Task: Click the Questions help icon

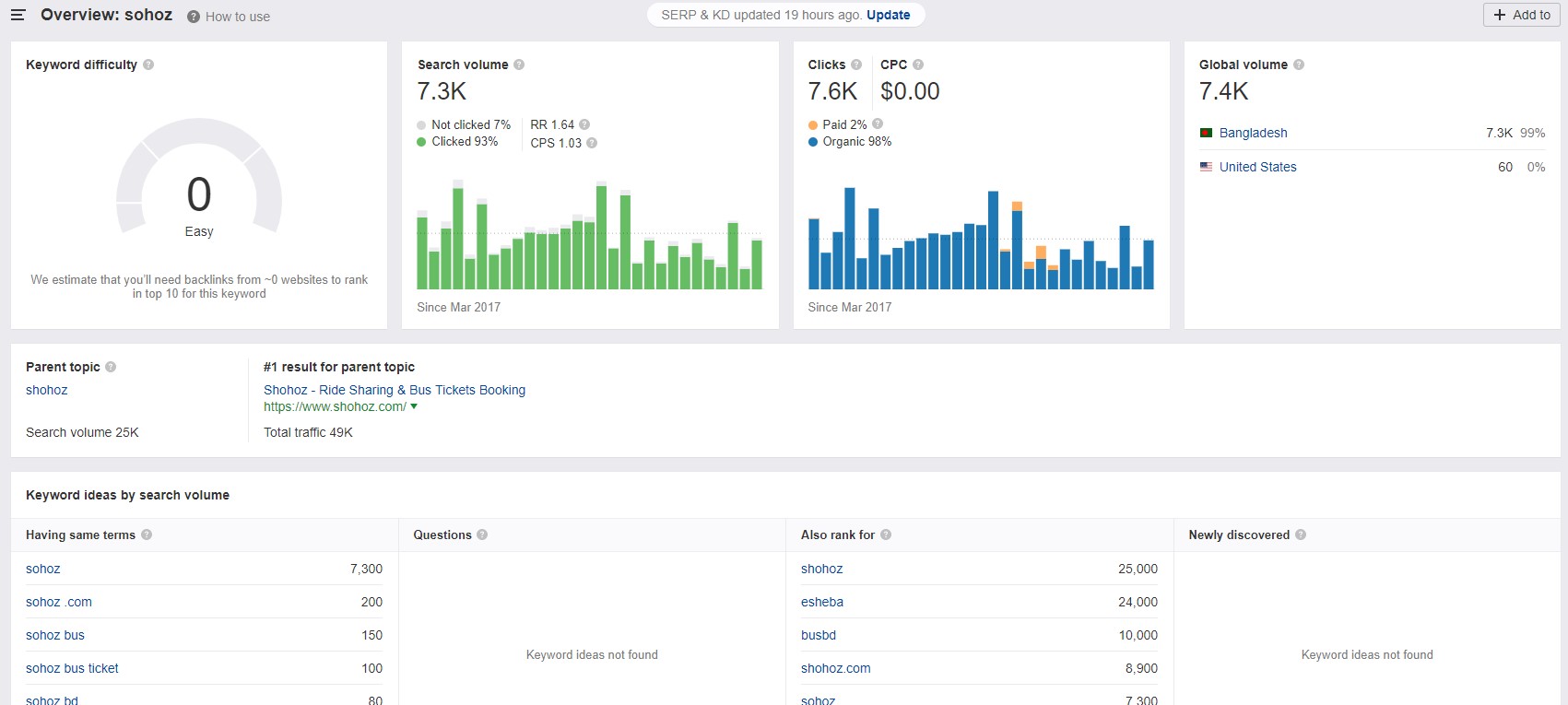Action: [482, 535]
